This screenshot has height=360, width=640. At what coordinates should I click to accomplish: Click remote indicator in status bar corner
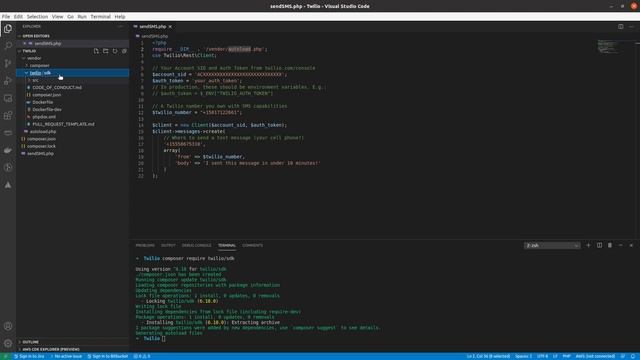[x=5, y=356]
